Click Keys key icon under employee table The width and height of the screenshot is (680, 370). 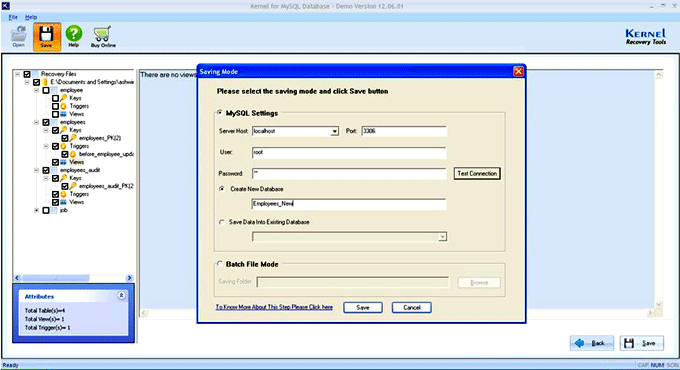coord(64,98)
